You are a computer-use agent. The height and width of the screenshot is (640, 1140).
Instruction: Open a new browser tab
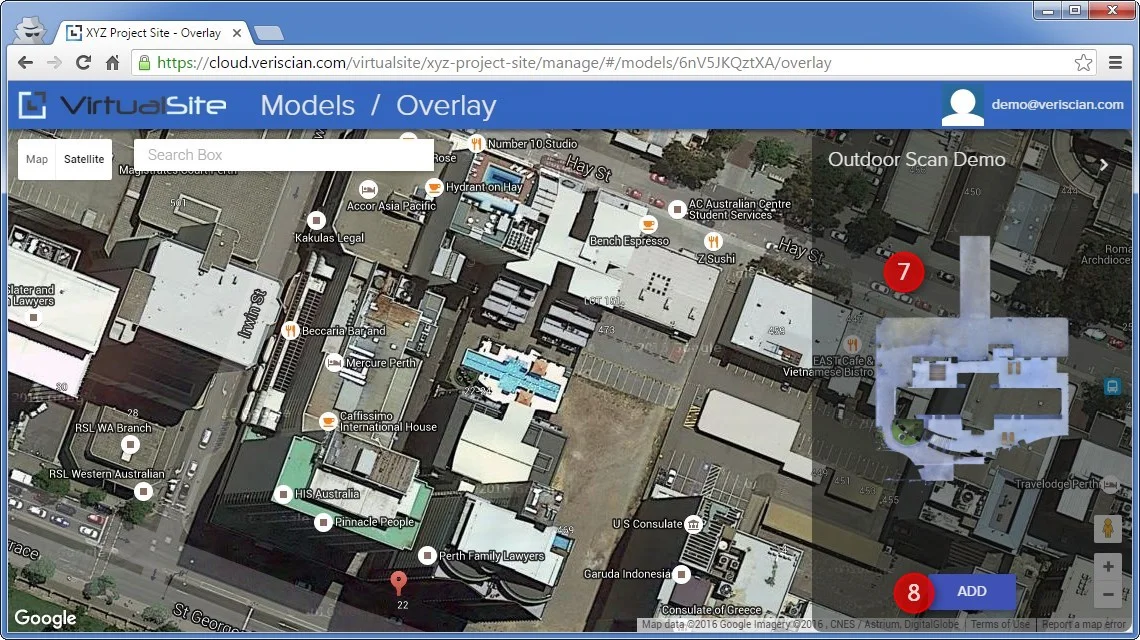coord(269,33)
